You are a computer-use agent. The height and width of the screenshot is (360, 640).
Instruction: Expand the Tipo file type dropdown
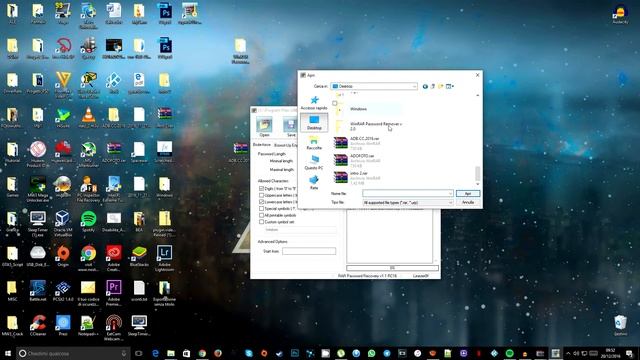(x=450, y=202)
